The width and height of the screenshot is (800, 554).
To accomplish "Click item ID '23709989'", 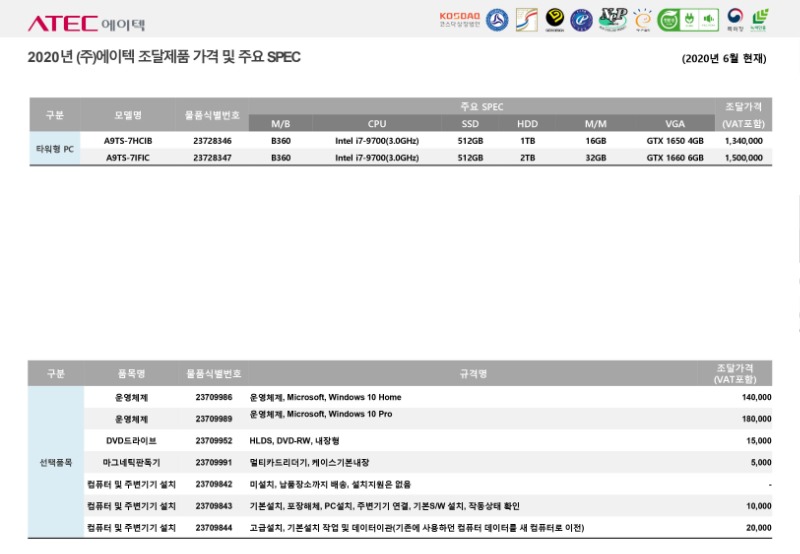I will click(214, 419).
